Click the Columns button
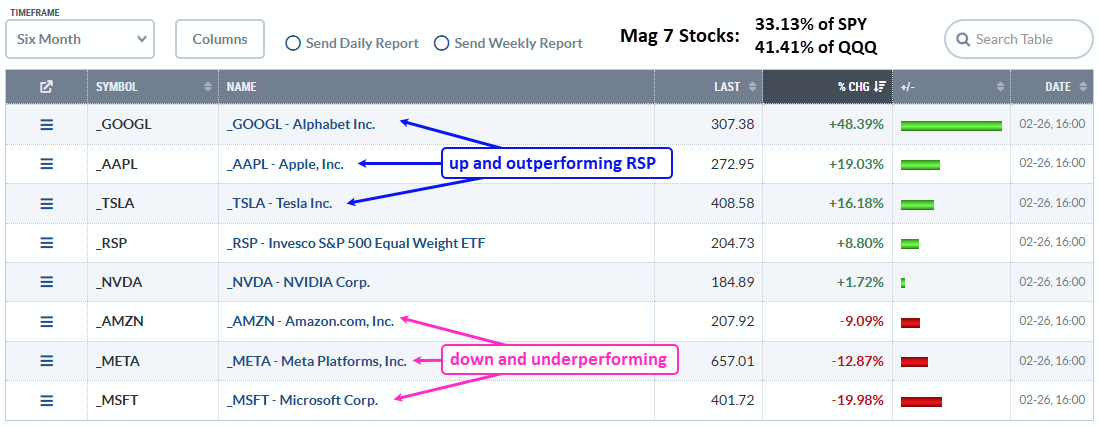This screenshot has width=1098, height=426. (220, 40)
